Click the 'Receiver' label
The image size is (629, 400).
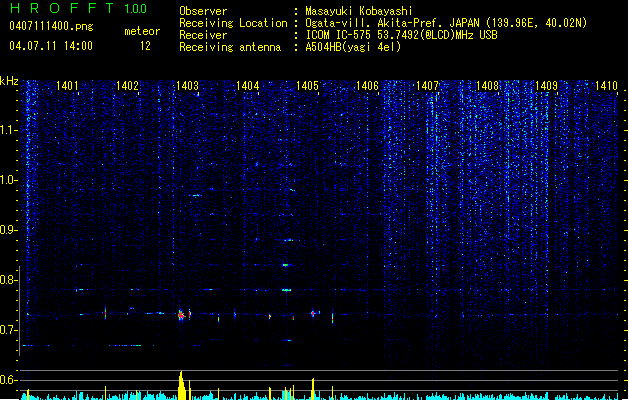(x=203, y=35)
